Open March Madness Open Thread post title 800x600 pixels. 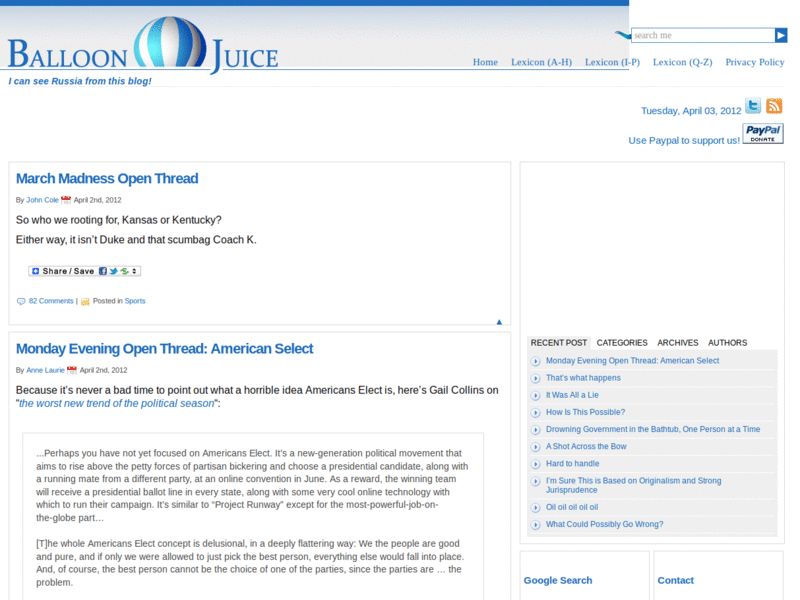[107, 179]
